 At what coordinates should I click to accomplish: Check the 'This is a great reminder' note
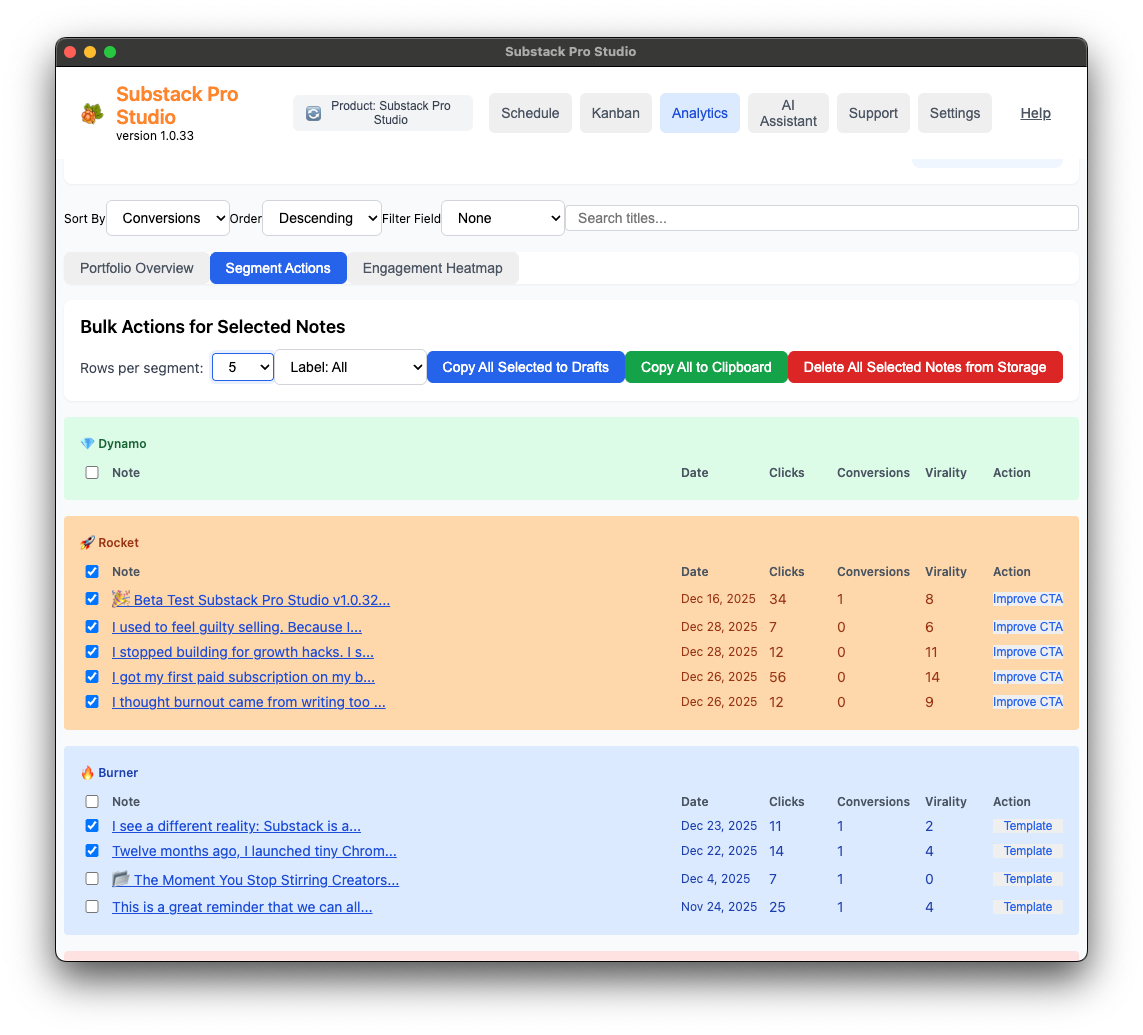click(x=92, y=906)
